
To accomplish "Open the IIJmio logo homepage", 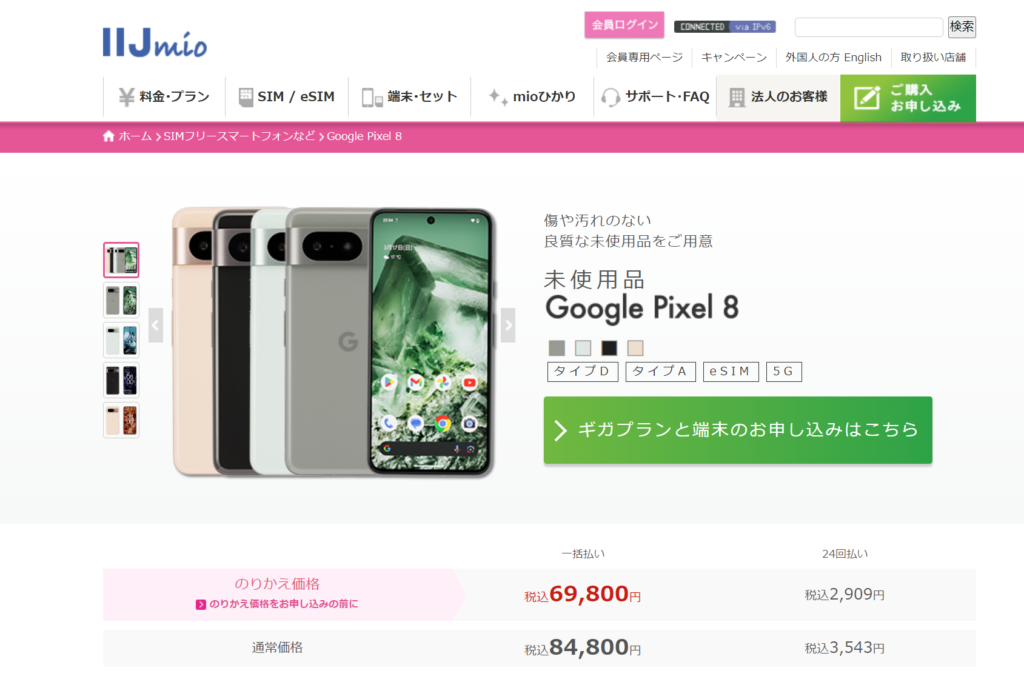I will coord(155,42).
